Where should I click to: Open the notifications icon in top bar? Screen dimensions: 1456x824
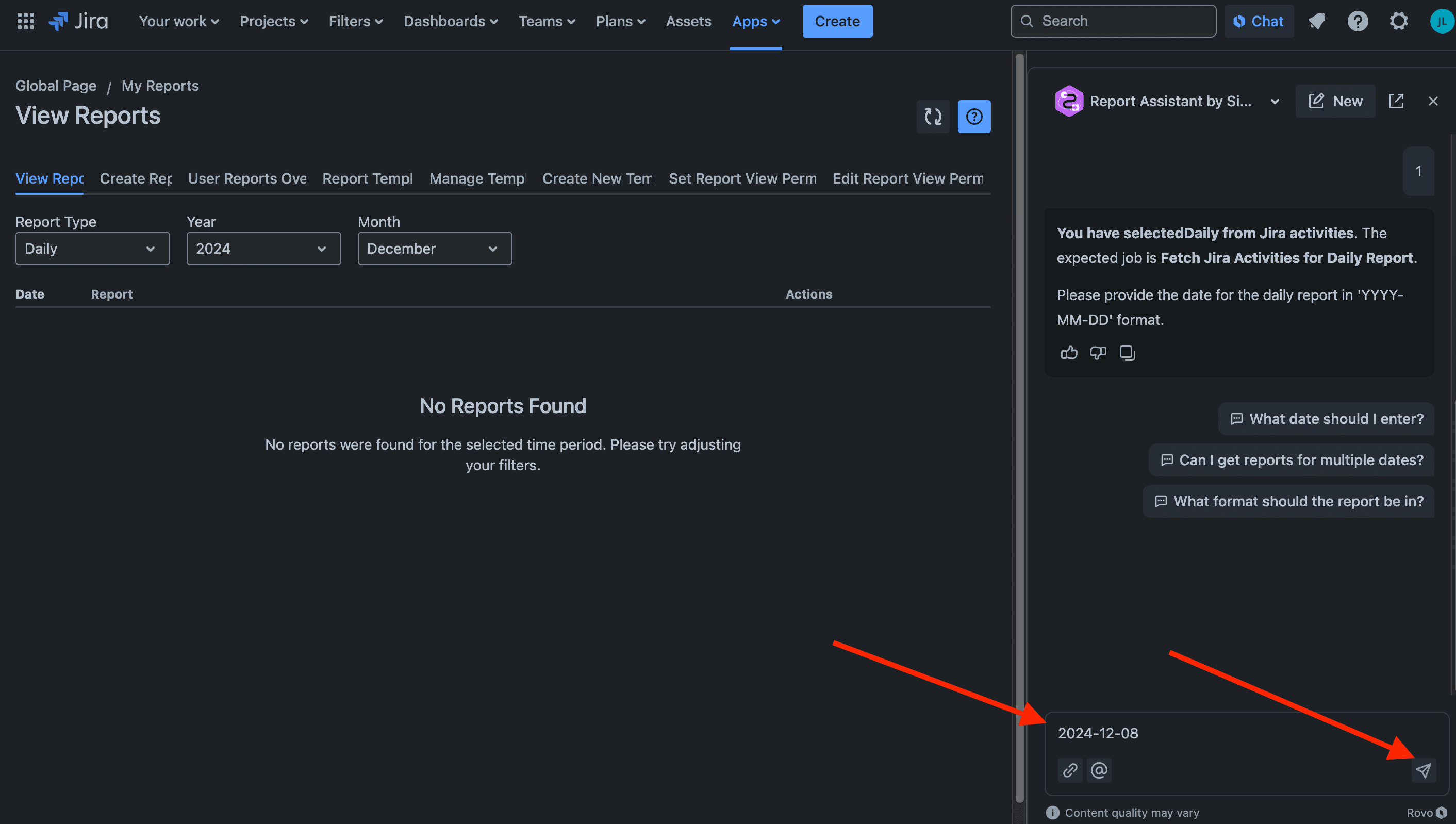[x=1317, y=21]
